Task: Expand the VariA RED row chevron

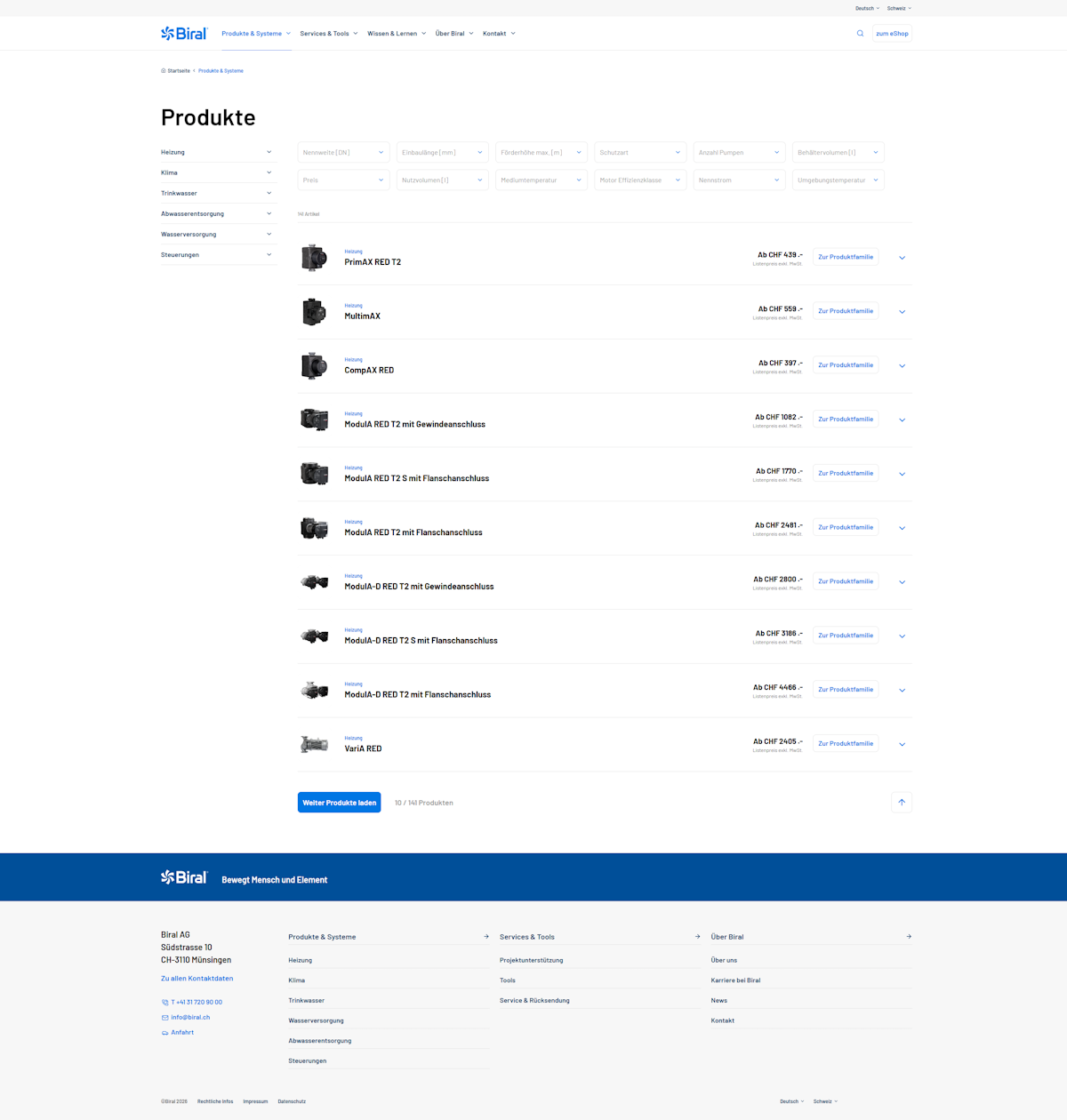Action: pos(902,745)
